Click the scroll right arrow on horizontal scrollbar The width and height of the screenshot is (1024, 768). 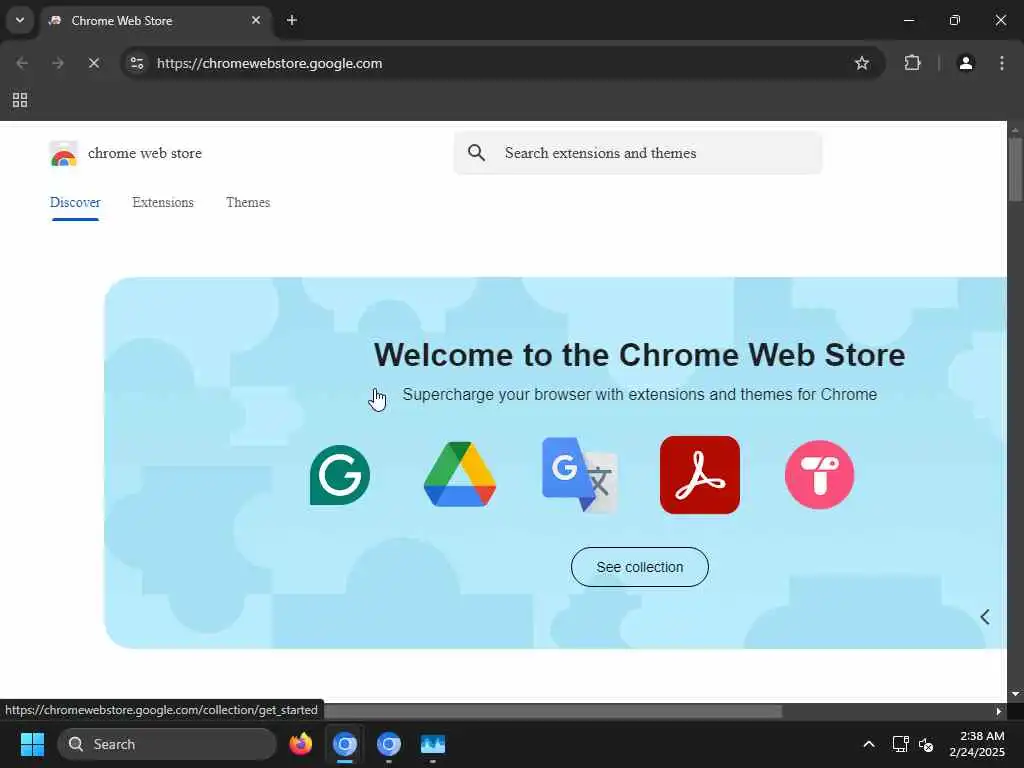tap(998, 711)
